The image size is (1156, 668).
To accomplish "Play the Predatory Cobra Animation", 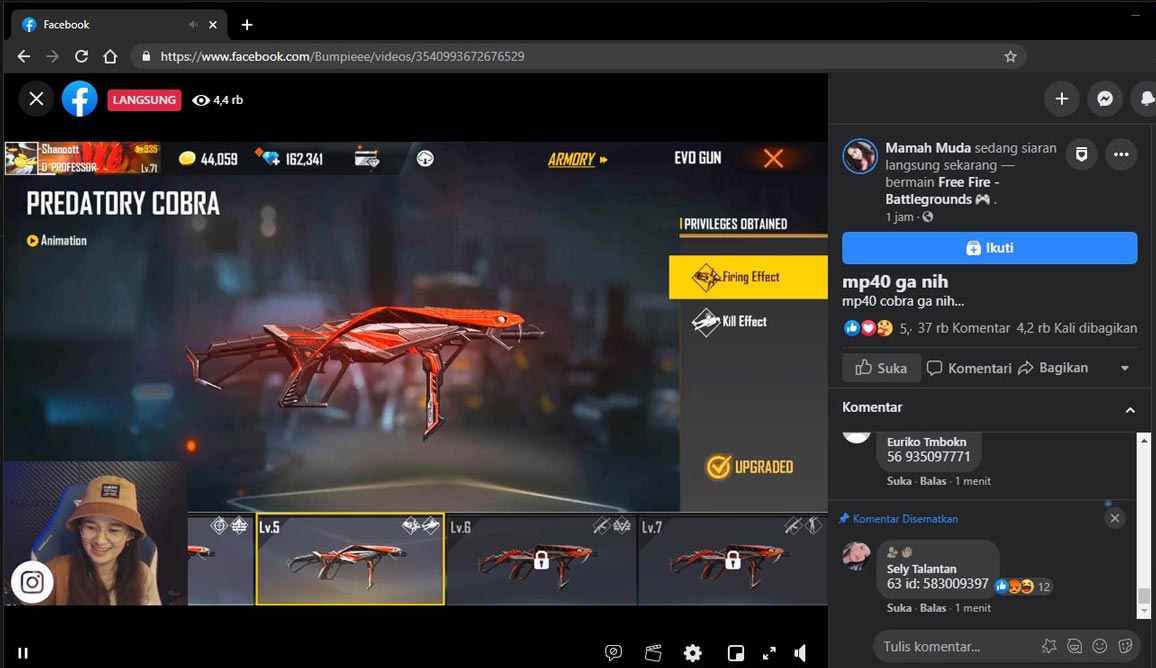I will [x=57, y=240].
